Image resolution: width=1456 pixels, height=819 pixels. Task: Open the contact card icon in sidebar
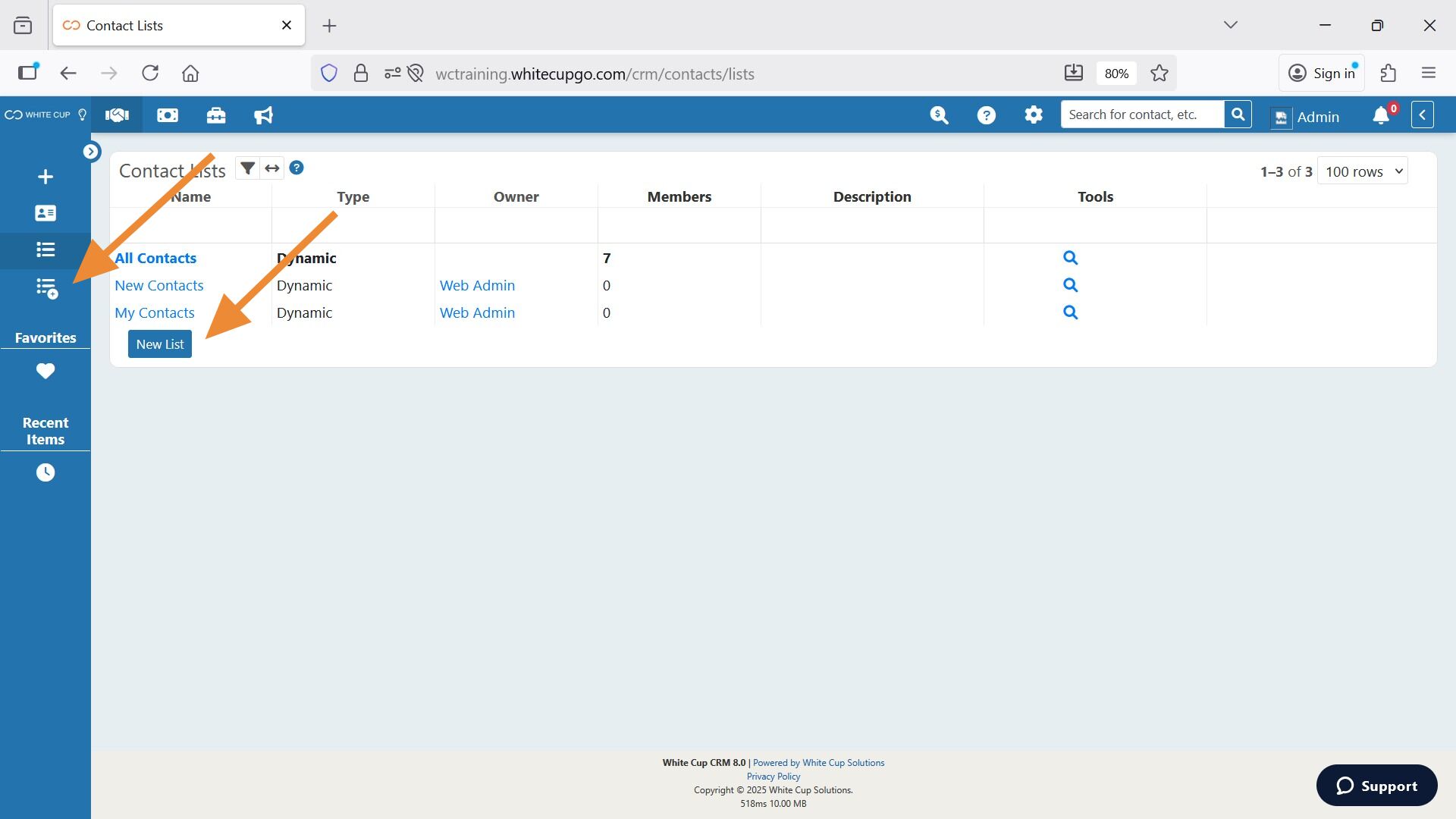click(x=45, y=213)
